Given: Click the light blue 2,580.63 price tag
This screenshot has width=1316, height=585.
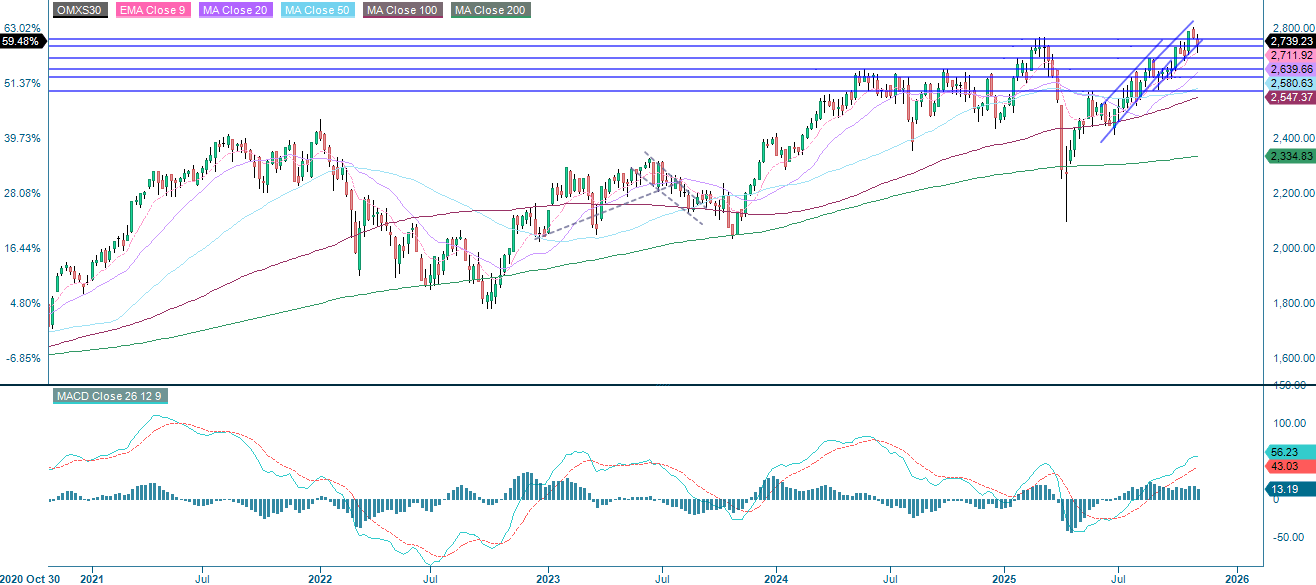Looking at the screenshot, I should [1290, 84].
